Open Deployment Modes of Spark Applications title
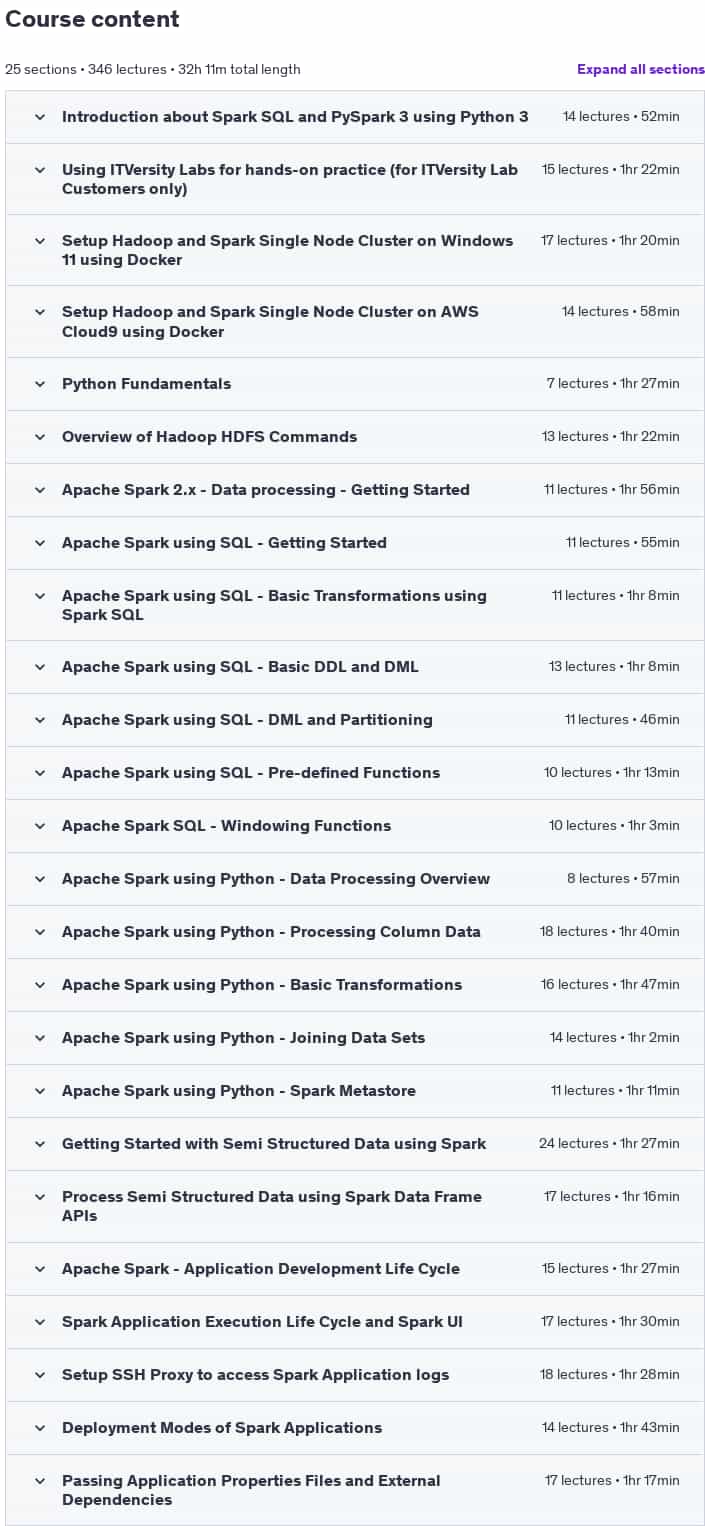705x1526 pixels. click(222, 1428)
